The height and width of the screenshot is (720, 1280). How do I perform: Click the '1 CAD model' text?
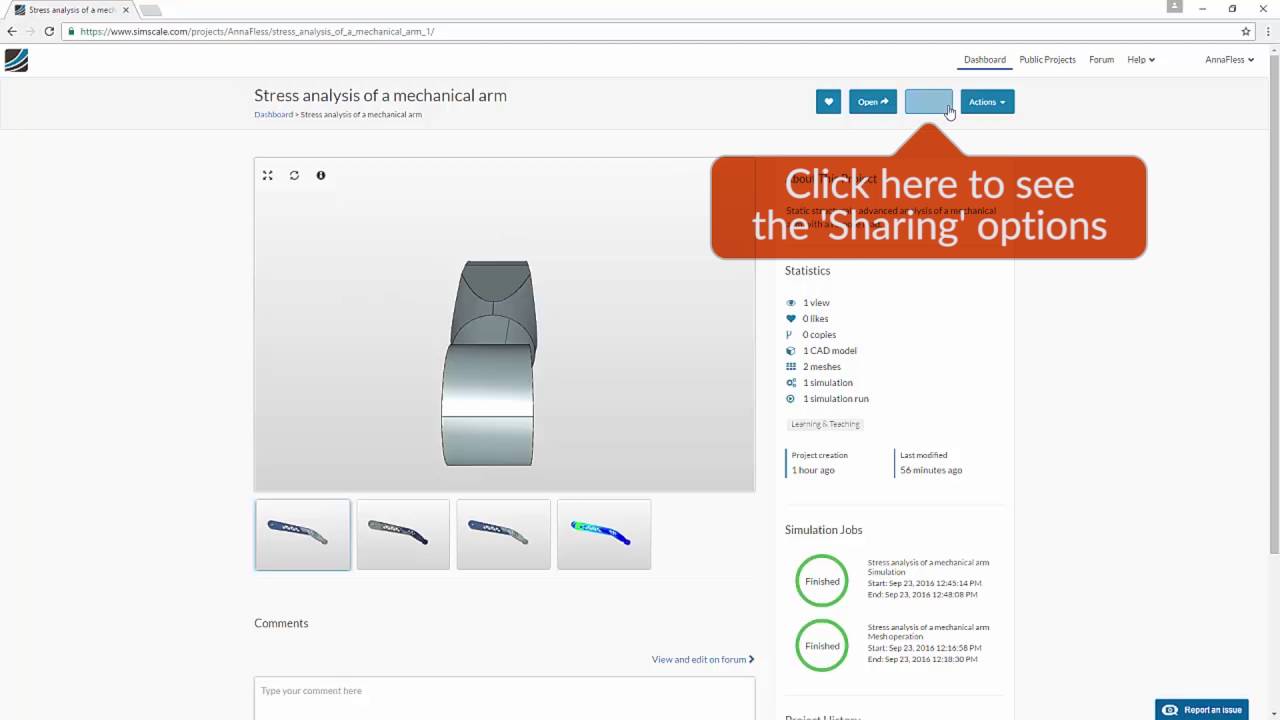tap(830, 351)
